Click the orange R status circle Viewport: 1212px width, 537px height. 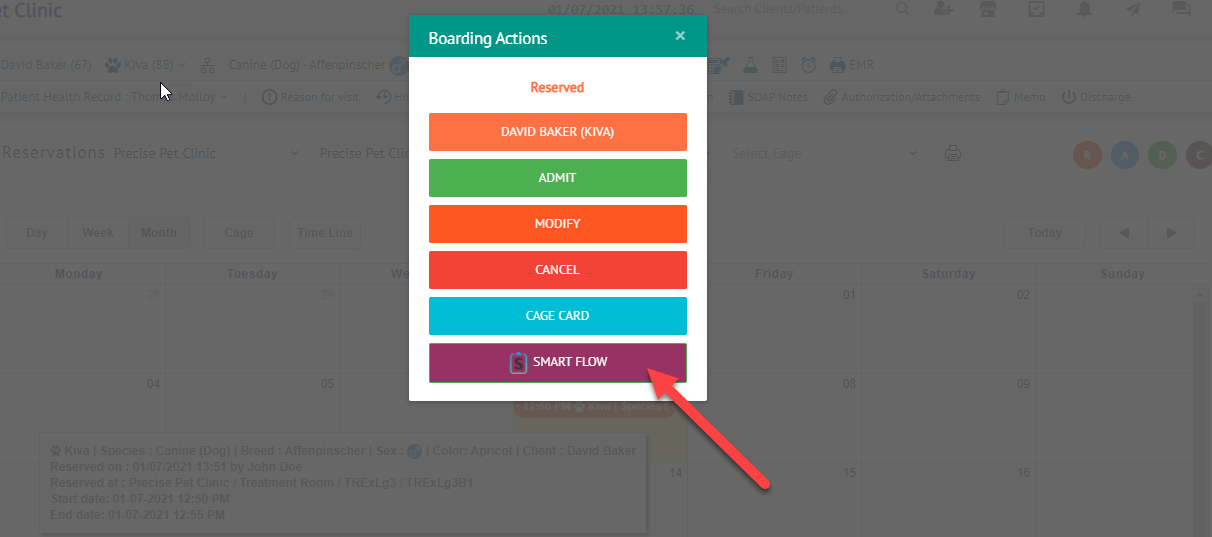[x=1087, y=155]
